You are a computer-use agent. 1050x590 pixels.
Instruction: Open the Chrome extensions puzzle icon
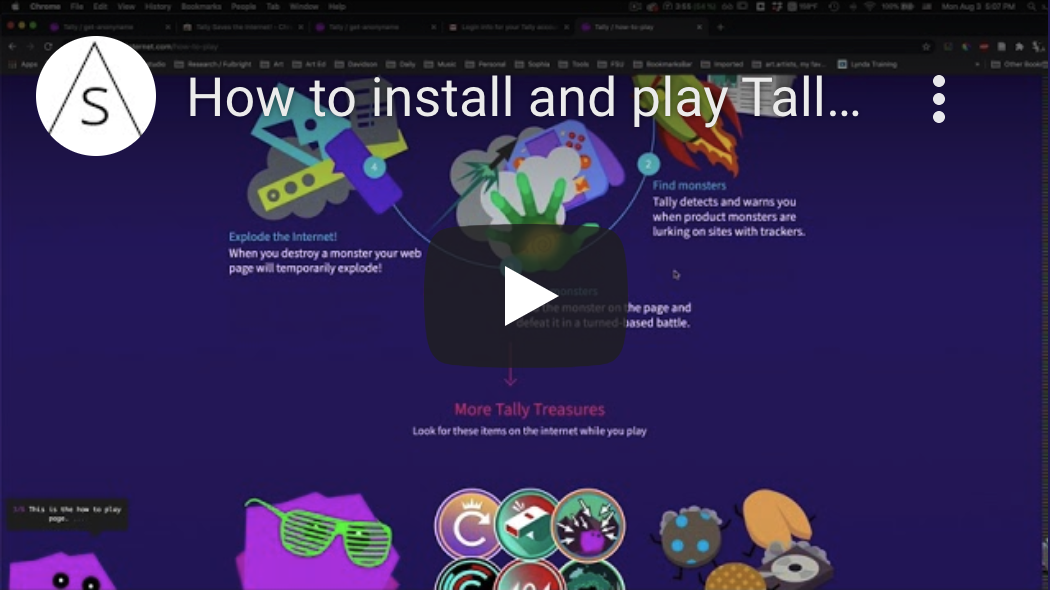pos(1019,47)
